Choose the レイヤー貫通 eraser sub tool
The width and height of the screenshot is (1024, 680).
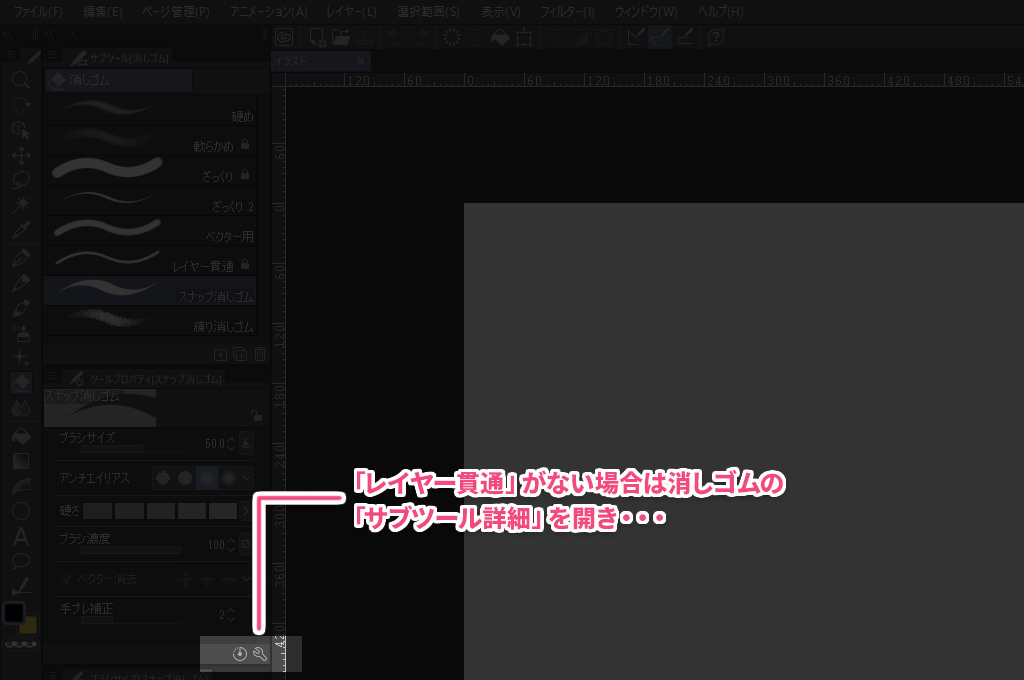[150, 266]
